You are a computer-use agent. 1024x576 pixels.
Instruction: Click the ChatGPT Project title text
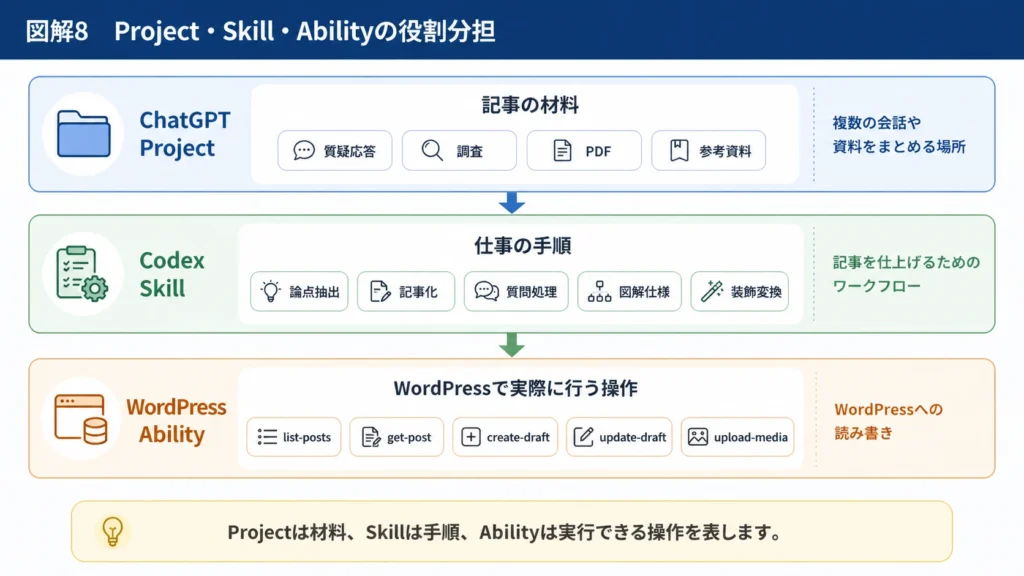185,134
